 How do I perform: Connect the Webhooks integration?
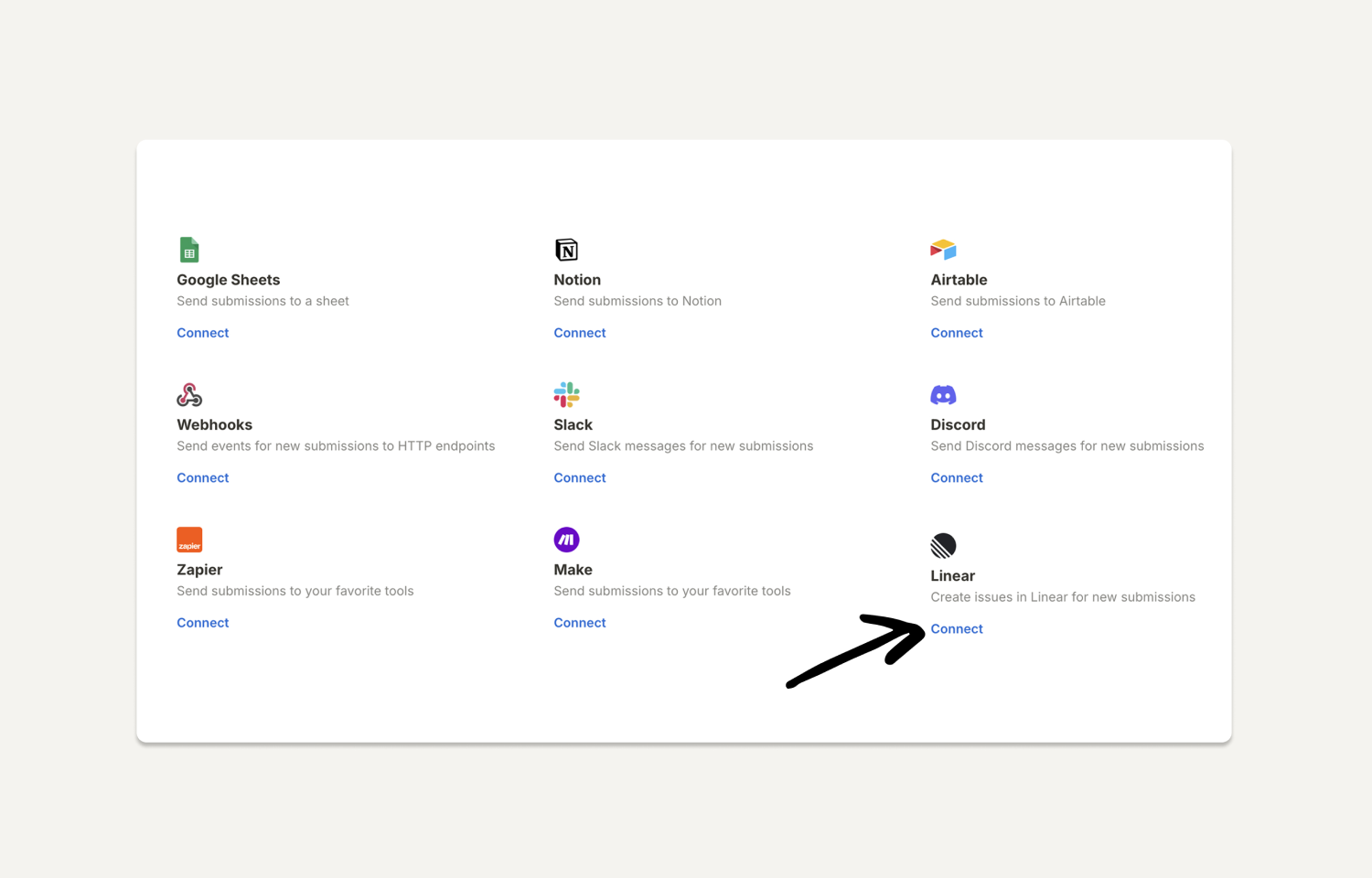pyautogui.click(x=202, y=477)
